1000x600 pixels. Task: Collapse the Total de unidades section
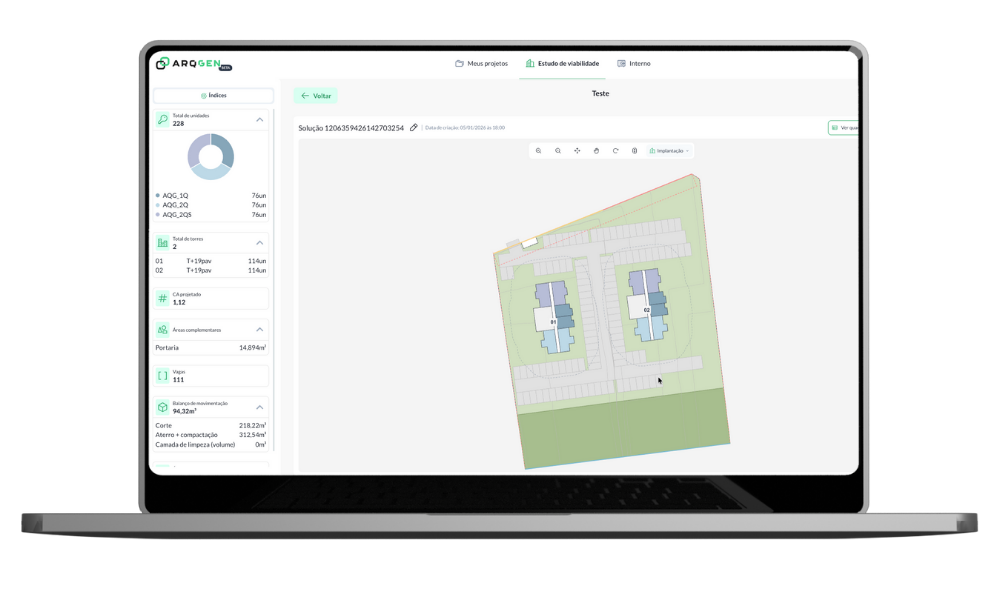pyautogui.click(x=260, y=120)
